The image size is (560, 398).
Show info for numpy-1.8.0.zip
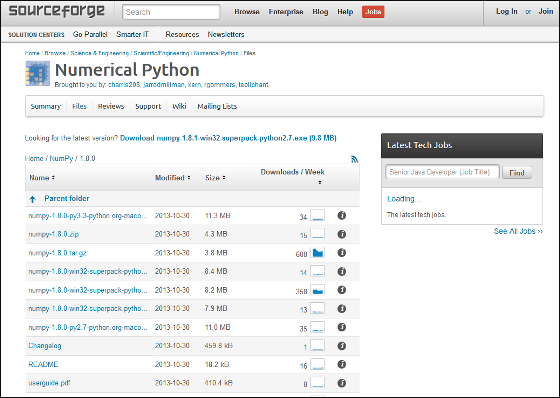click(x=342, y=234)
